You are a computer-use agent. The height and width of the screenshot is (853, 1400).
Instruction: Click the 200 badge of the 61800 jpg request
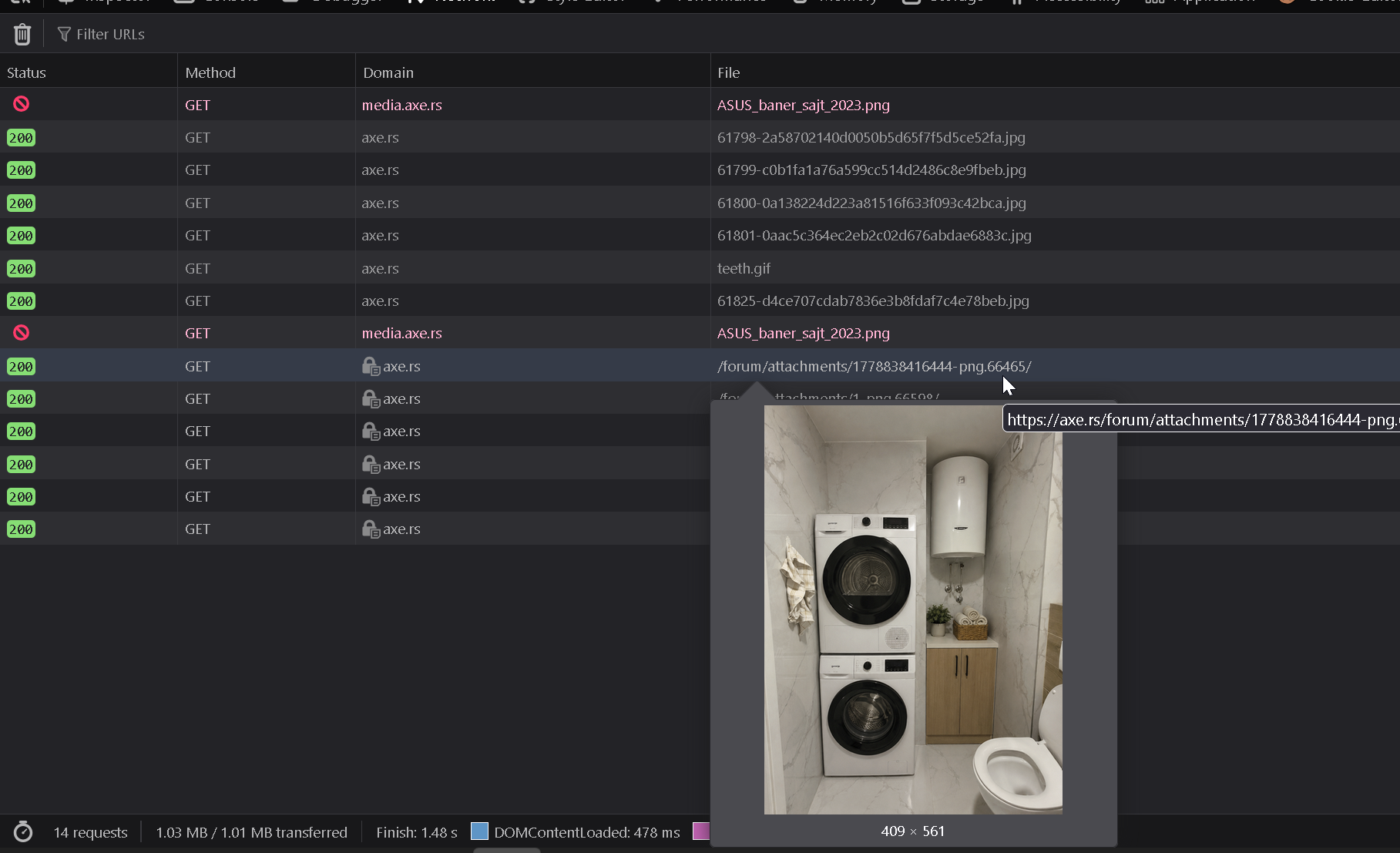click(x=21, y=203)
